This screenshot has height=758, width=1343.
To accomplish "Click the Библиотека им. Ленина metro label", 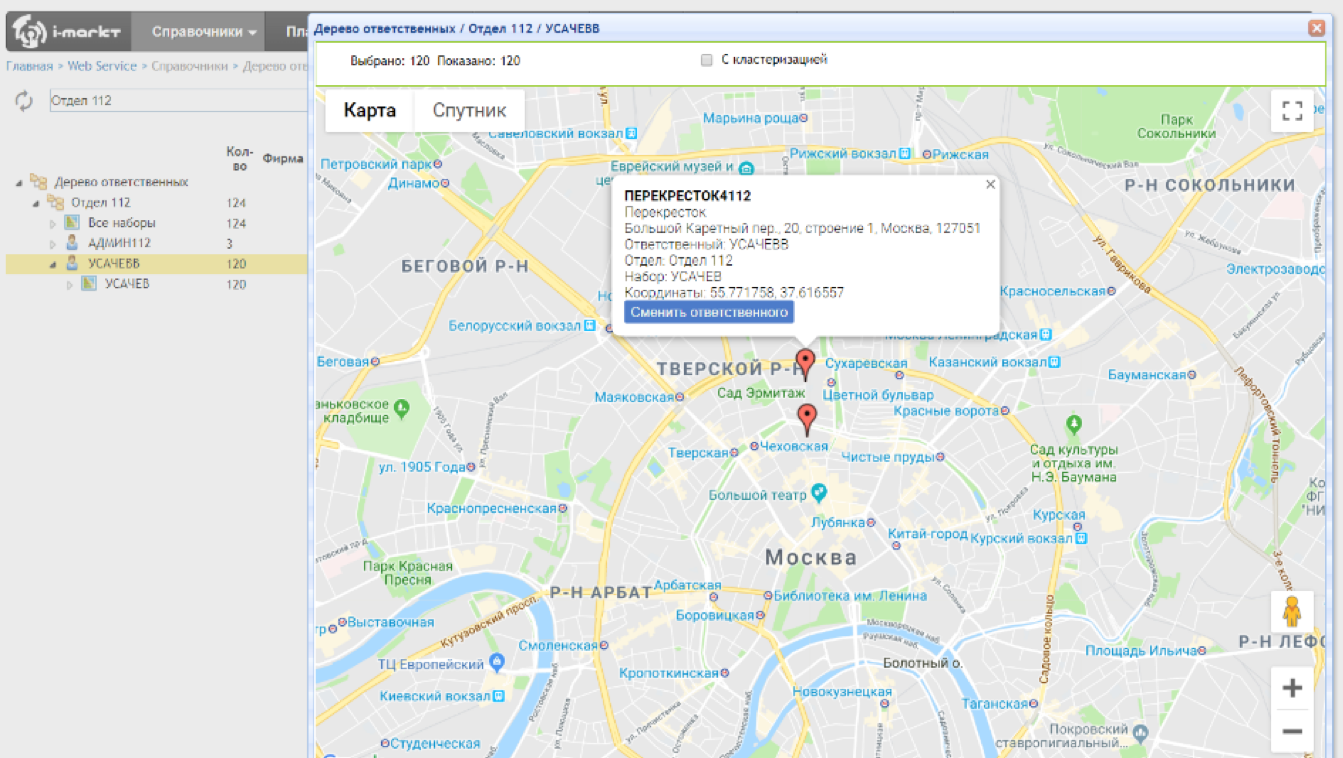I will click(851, 596).
